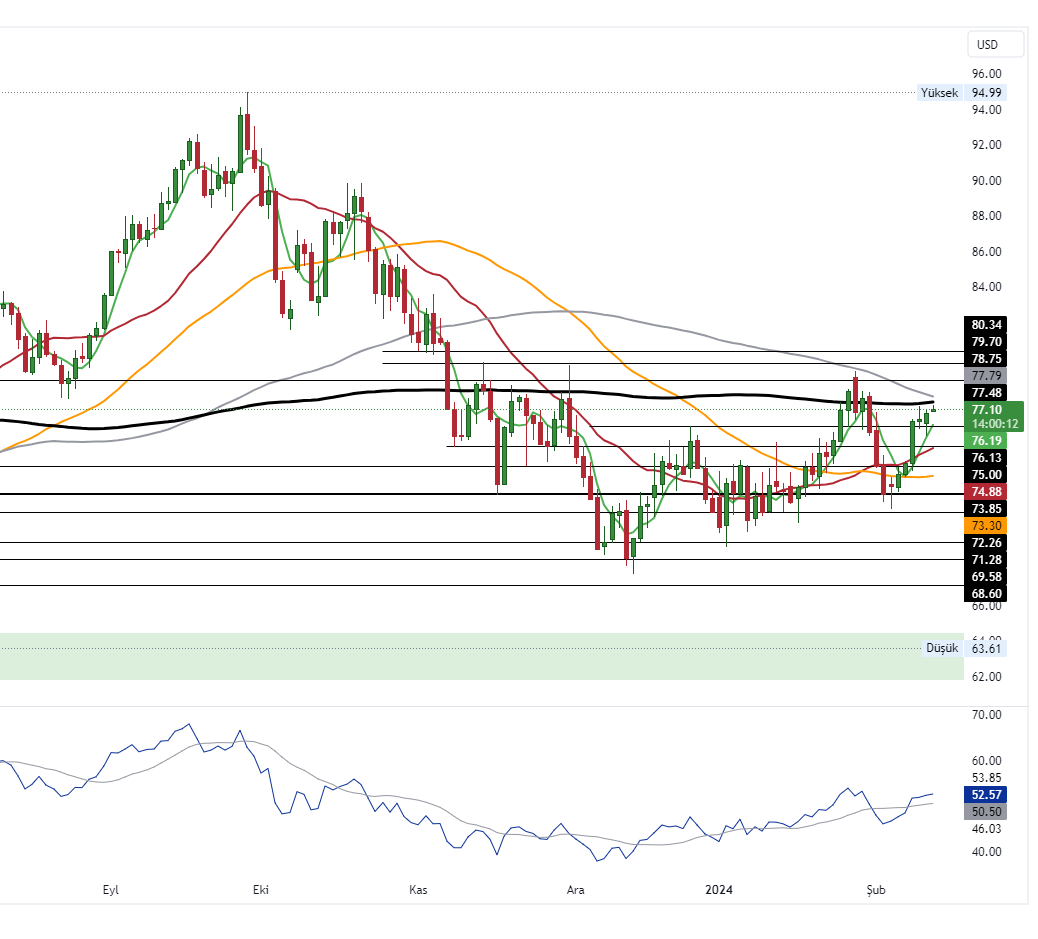Select Ara on the time axis
Viewport: 1038px width, 939px height.
[x=575, y=889]
